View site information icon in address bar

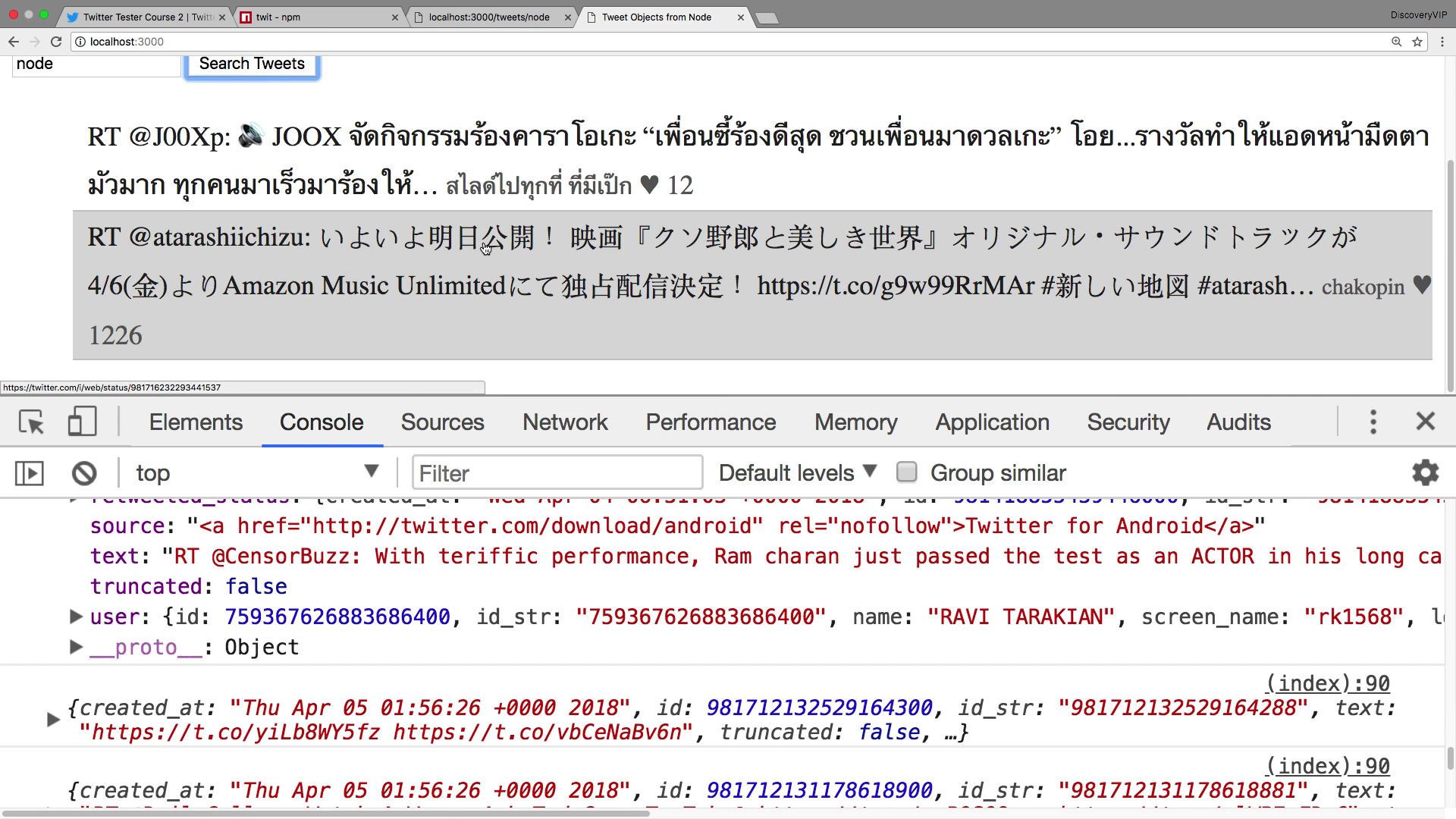pyautogui.click(x=80, y=42)
